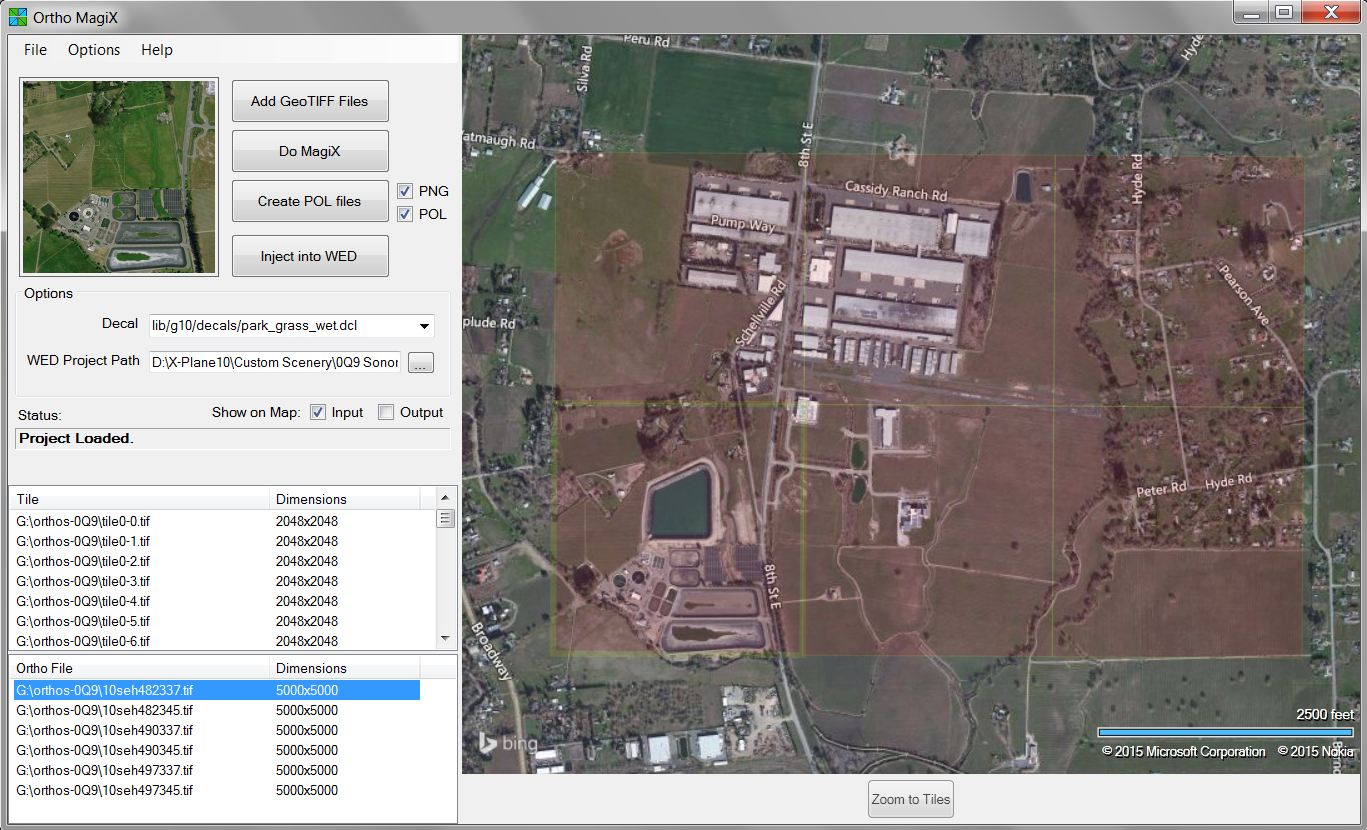
Task: Open the Help menu
Action: (x=157, y=50)
